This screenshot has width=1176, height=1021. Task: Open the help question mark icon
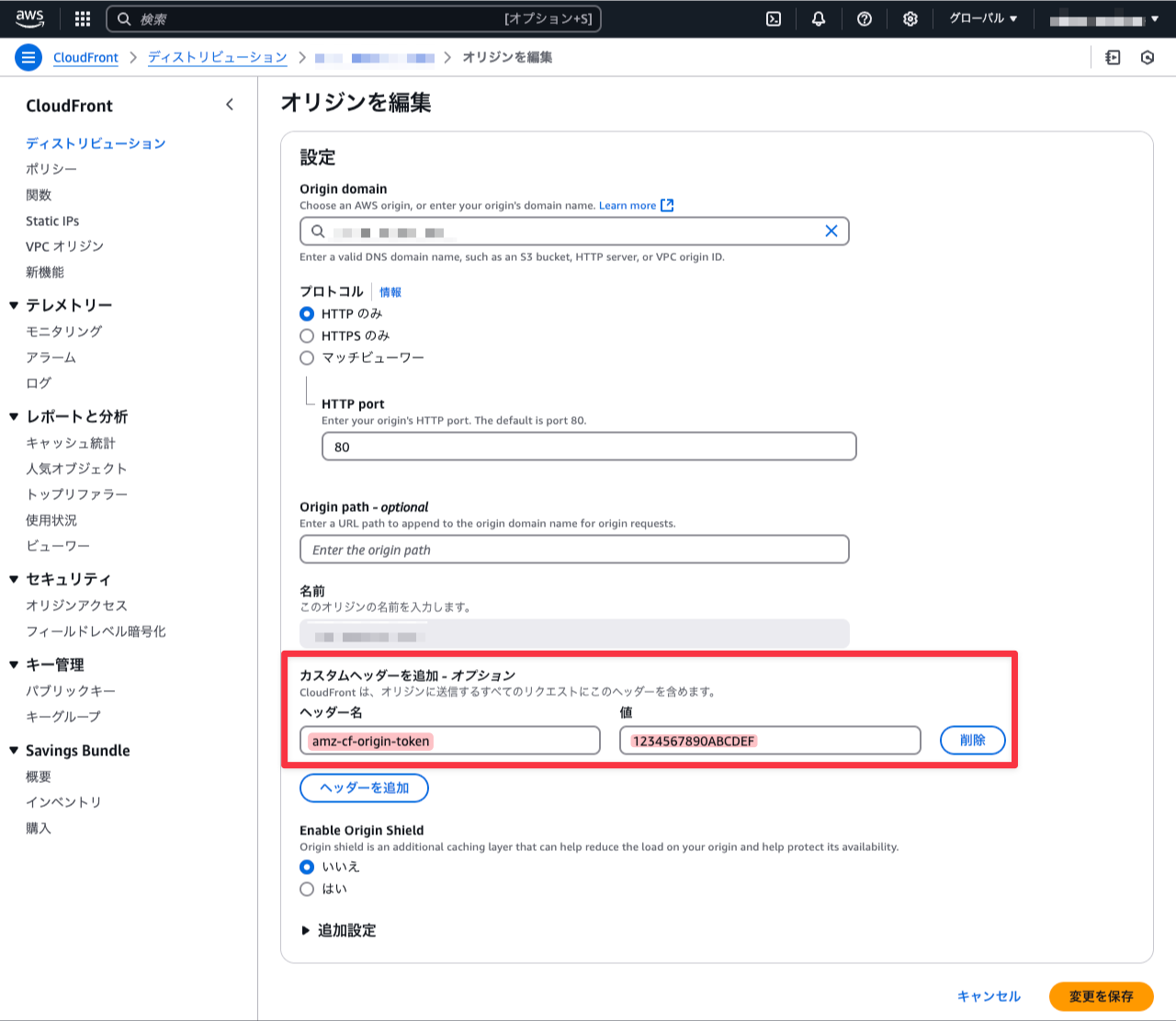(865, 18)
